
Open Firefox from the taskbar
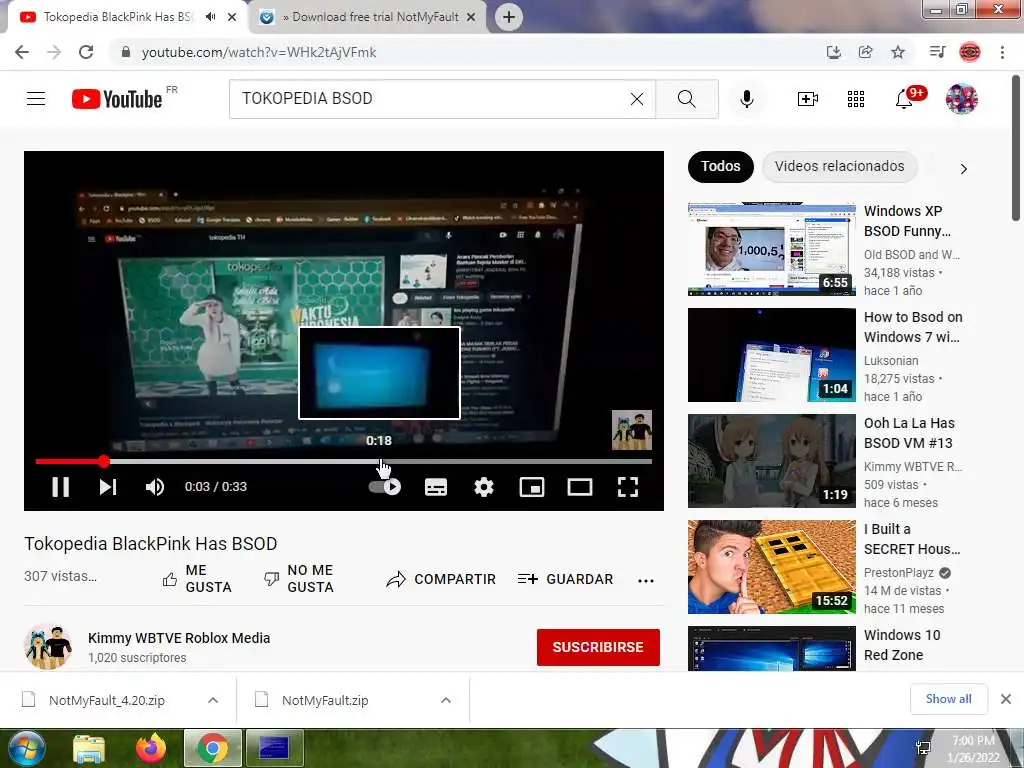point(150,748)
